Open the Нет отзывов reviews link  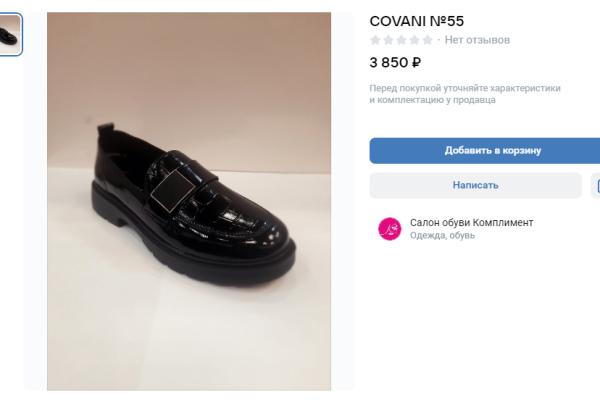pyautogui.click(x=477, y=40)
